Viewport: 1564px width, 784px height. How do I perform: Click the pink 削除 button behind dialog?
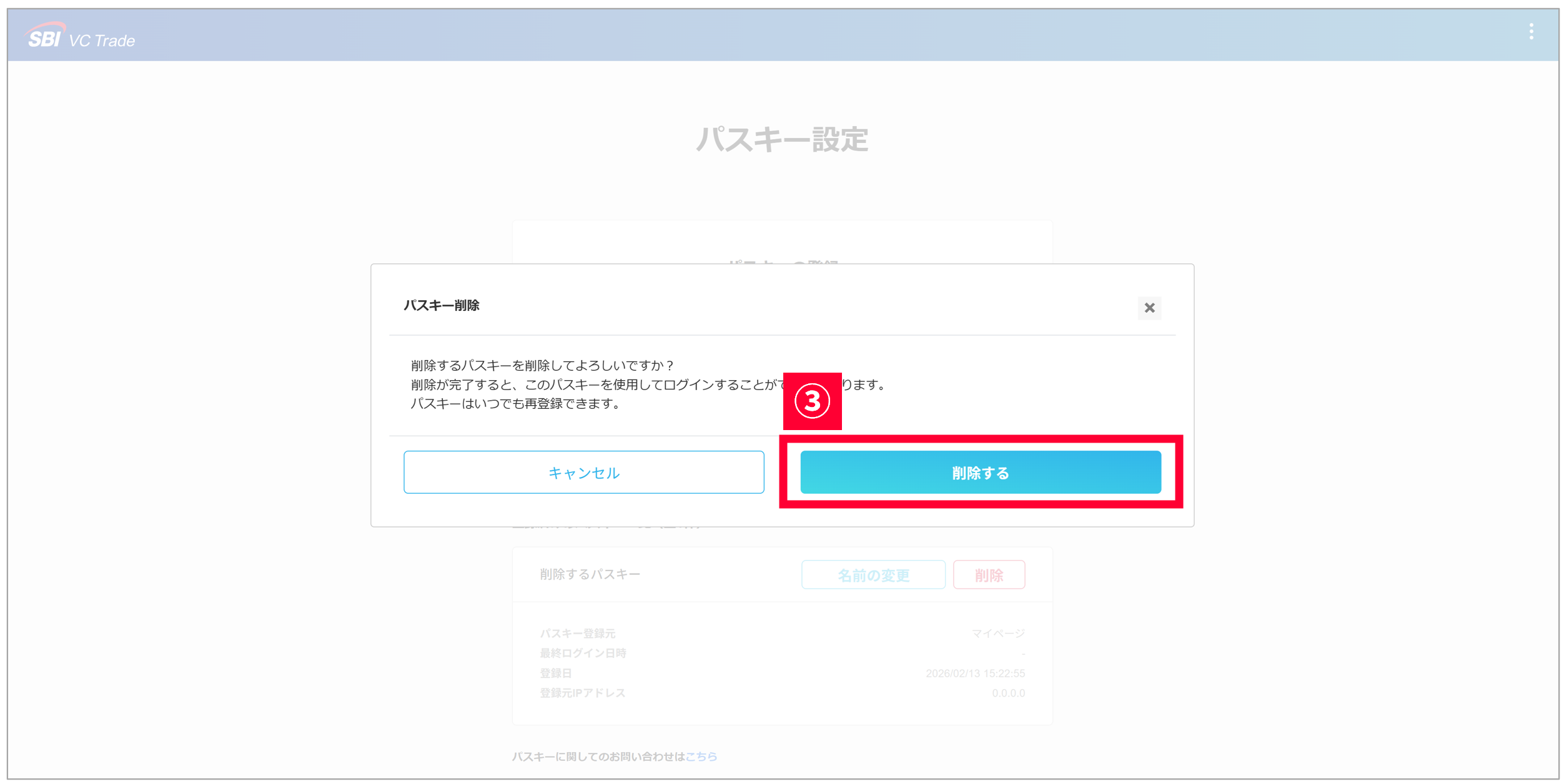point(988,575)
